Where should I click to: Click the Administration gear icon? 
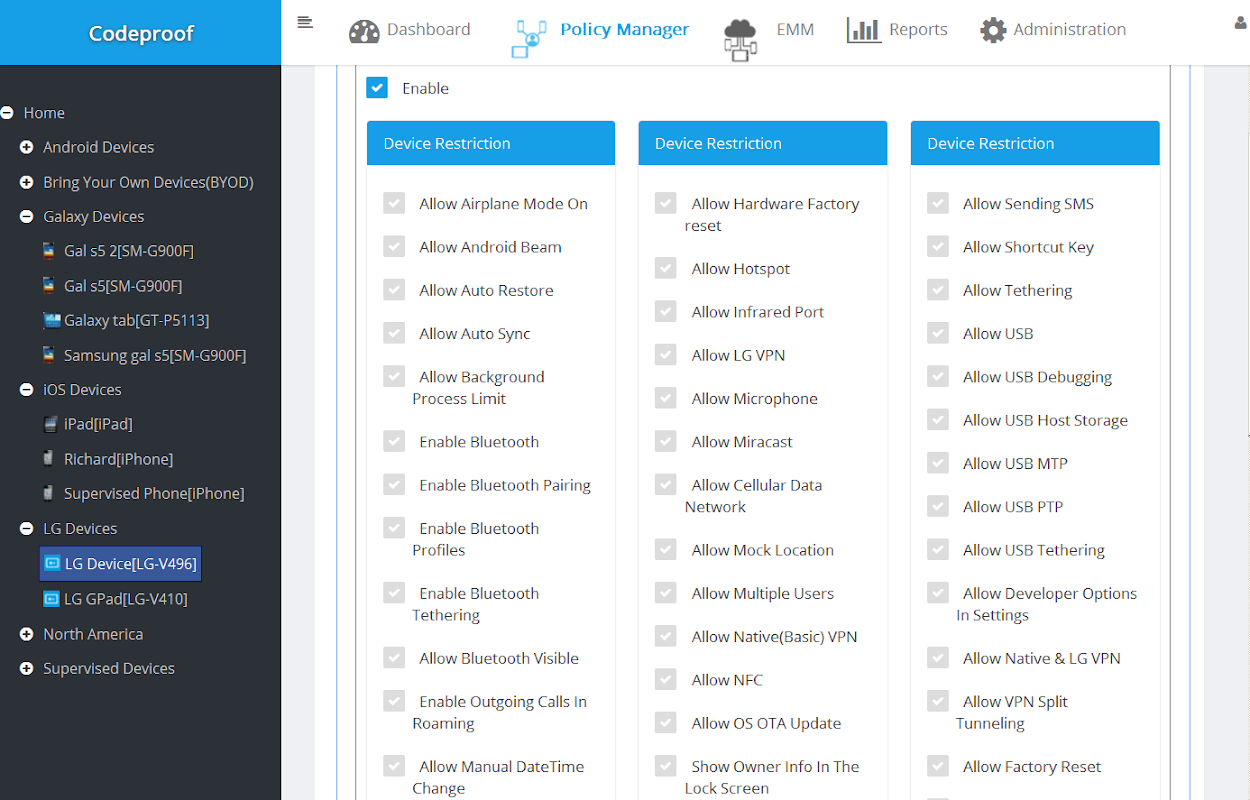[993, 30]
